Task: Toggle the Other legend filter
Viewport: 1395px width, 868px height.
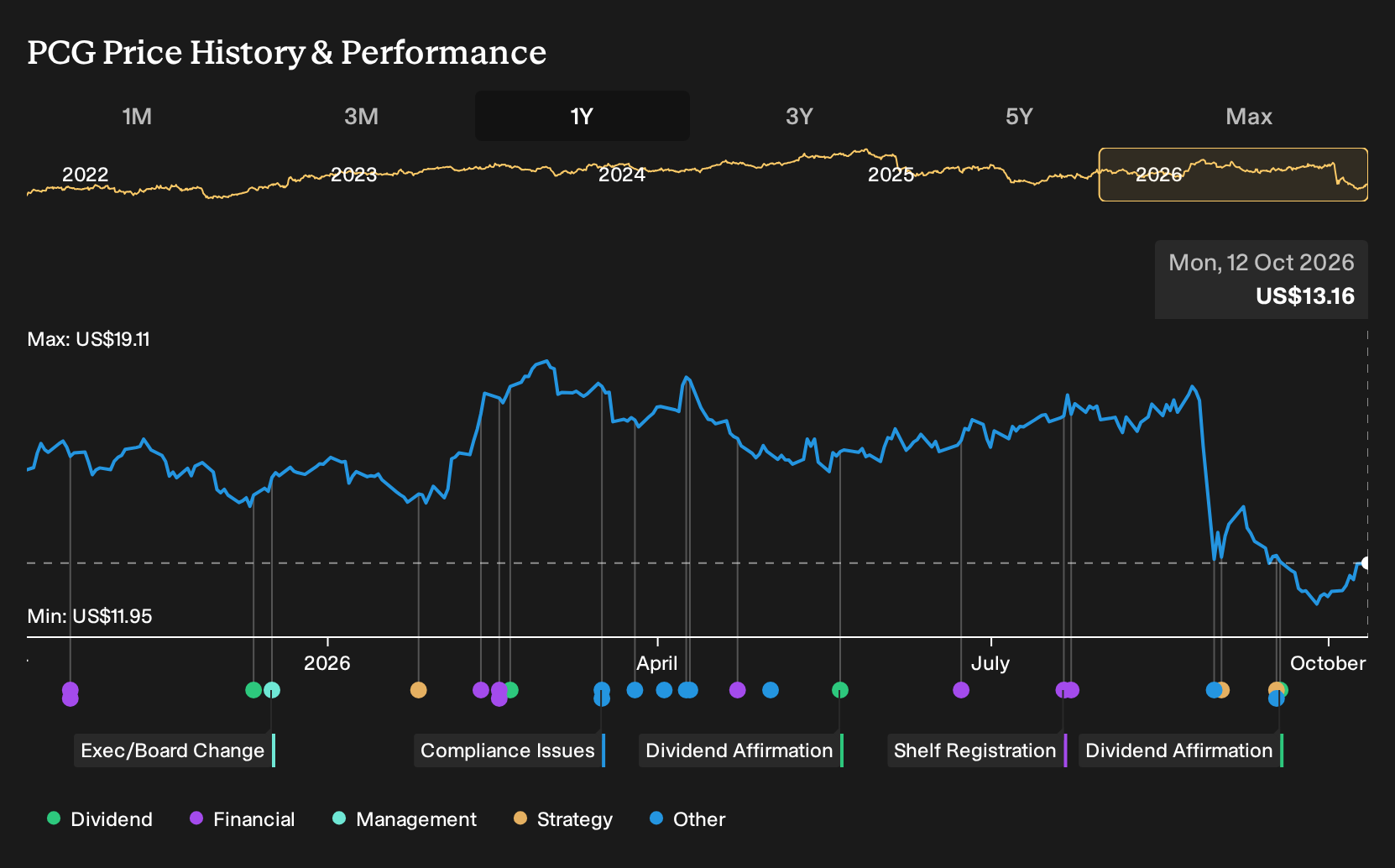Action: [x=687, y=819]
